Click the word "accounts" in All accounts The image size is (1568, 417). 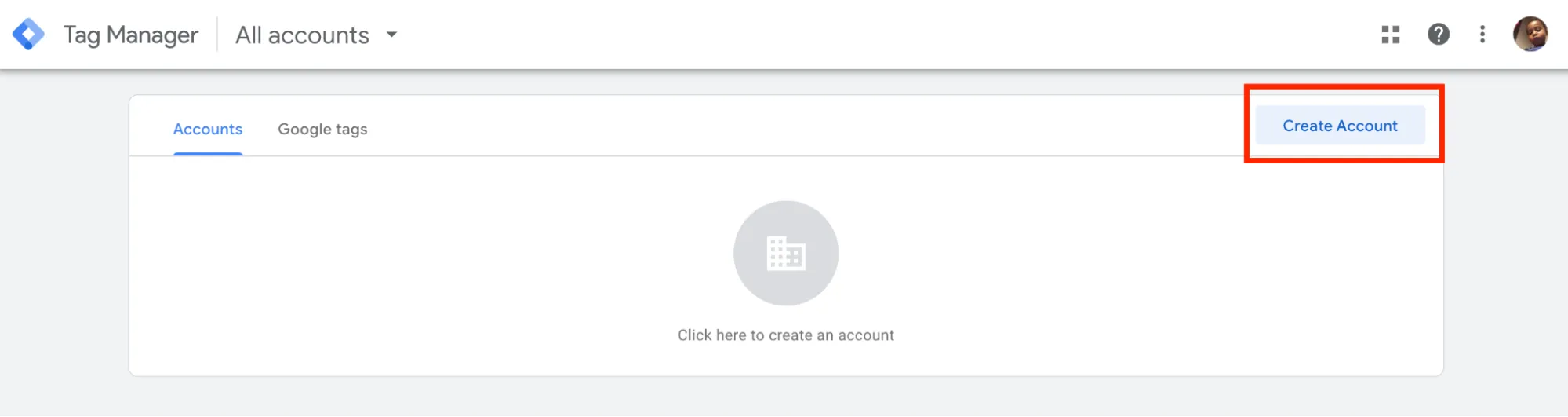(x=318, y=36)
